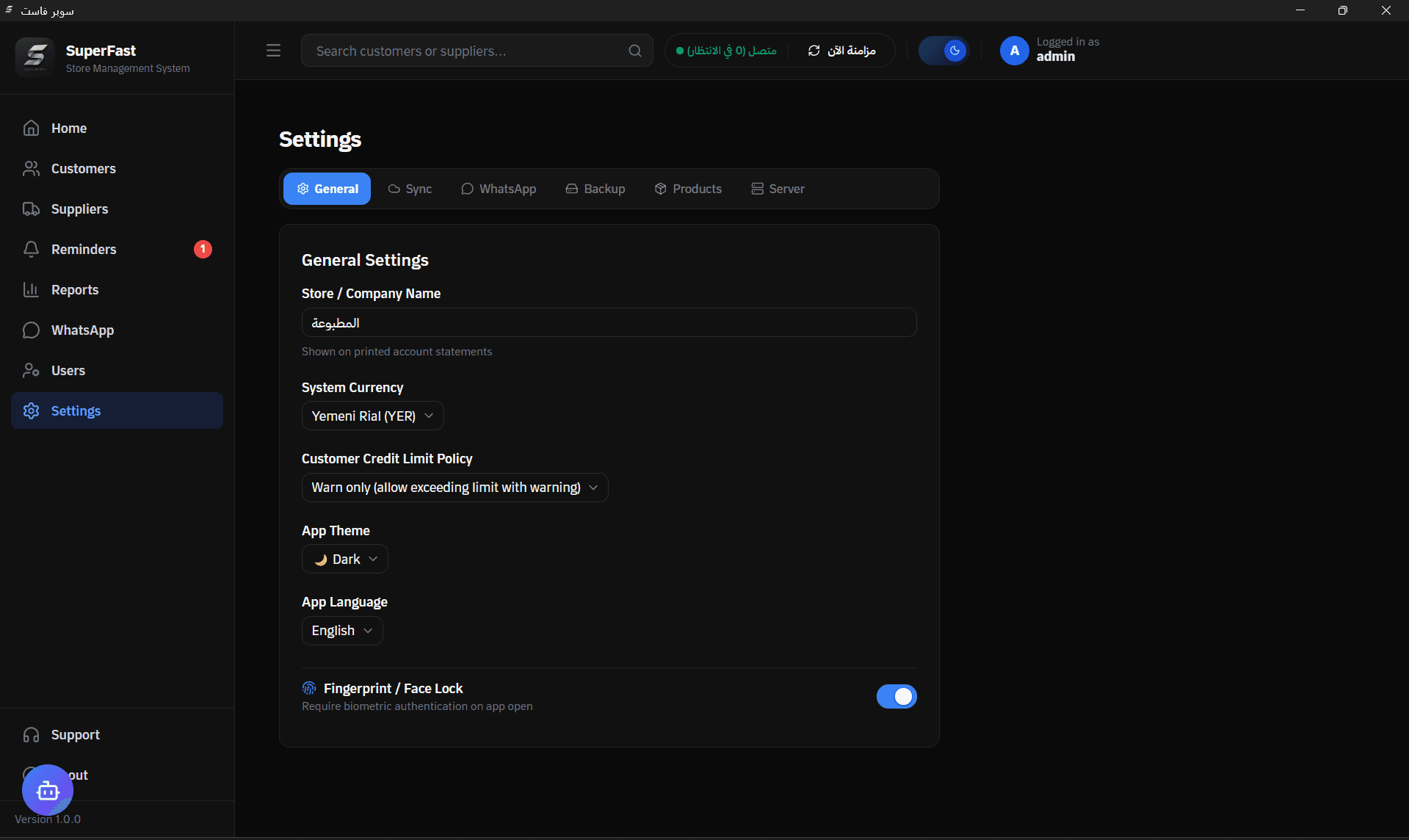The height and width of the screenshot is (840, 1409).
Task: Open the App Theme dropdown
Action: pyautogui.click(x=344, y=559)
